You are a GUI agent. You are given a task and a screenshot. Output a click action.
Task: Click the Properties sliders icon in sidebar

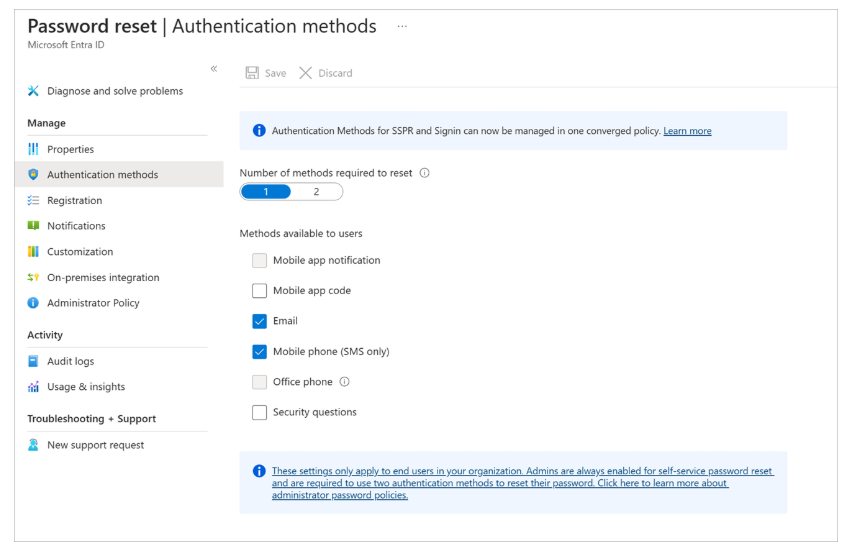click(33, 149)
